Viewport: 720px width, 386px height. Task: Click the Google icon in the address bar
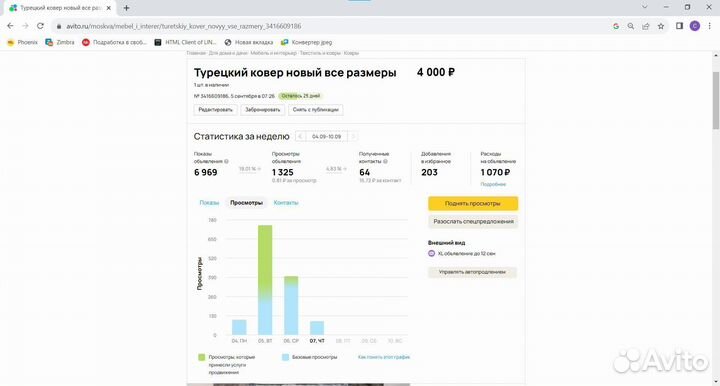[x=616, y=26]
